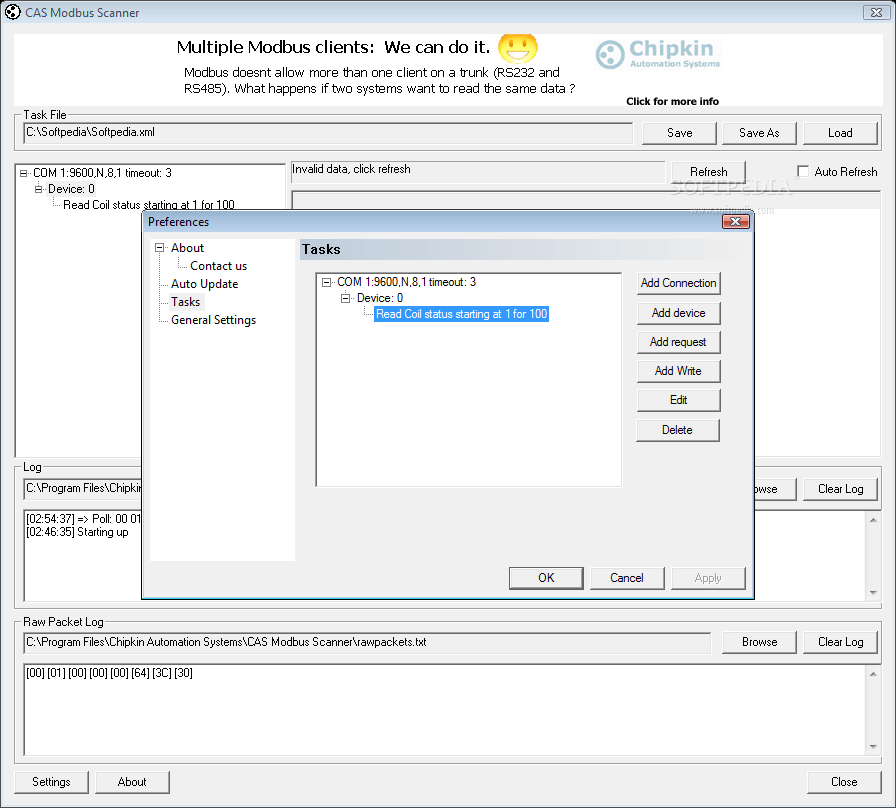Refresh the invalid data display

[x=708, y=171]
